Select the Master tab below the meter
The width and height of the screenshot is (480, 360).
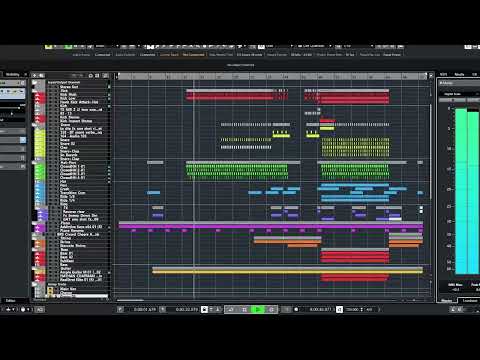coord(447,300)
